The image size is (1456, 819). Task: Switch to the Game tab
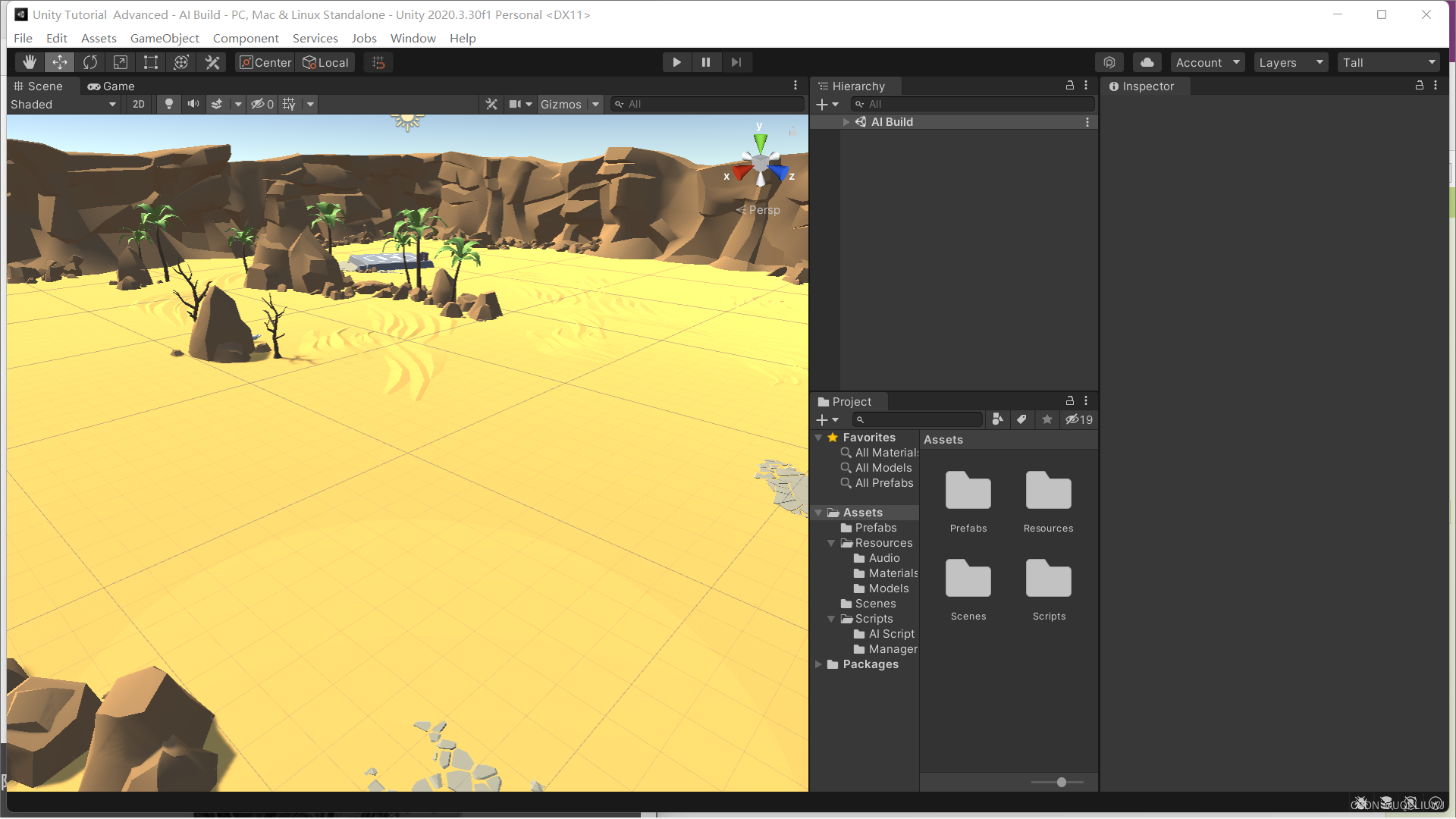[x=111, y=86]
